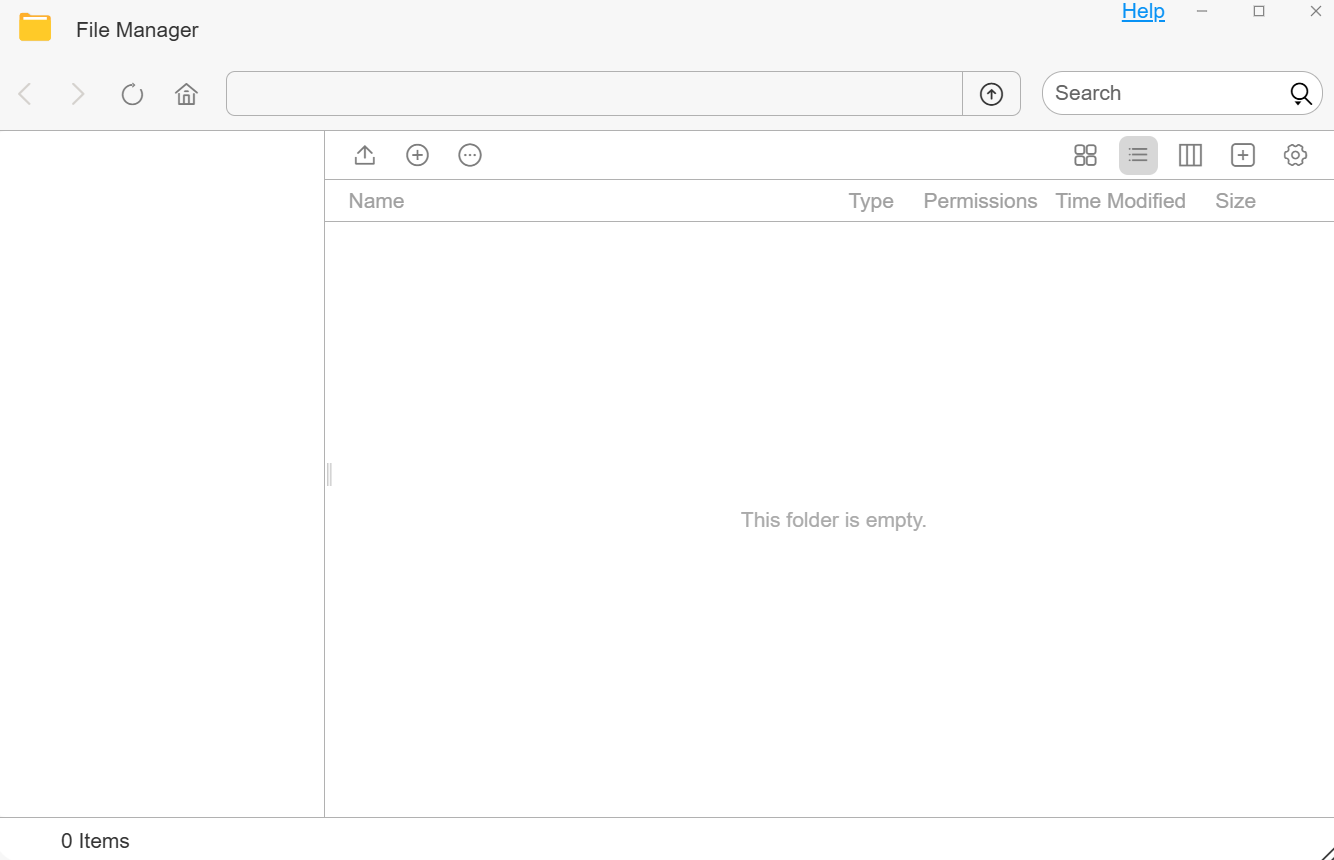This screenshot has width=1334, height=860.
Task: Click the sidebar splitter handle
Action: pos(329,474)
